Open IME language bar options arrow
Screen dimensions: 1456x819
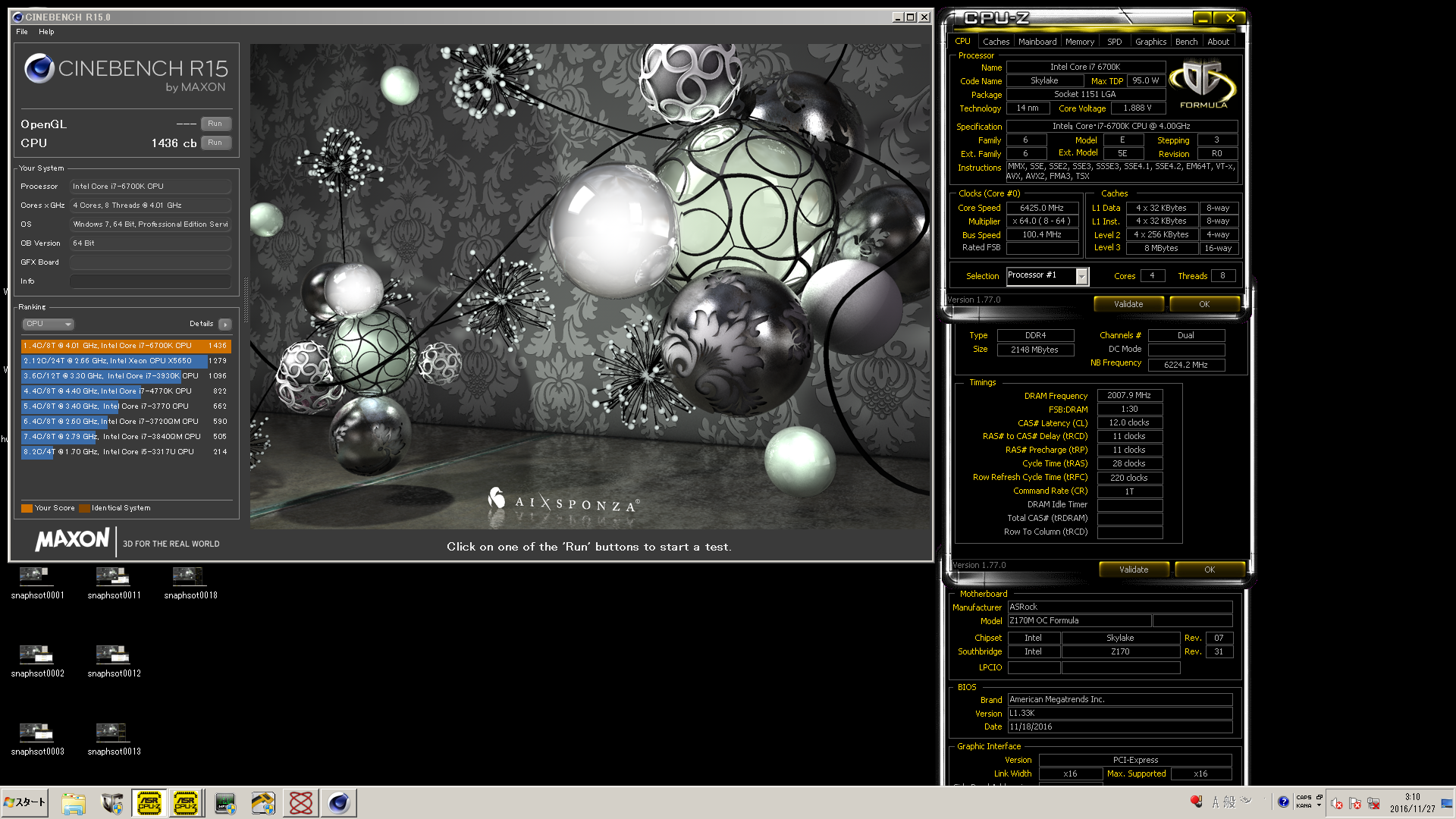(x=1319, y=805)
